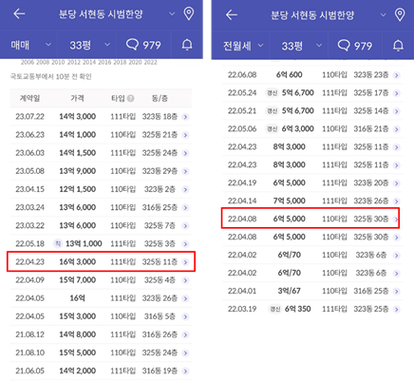Select the 7억 5,000 rent price
The height and width of the screenshot is (383, 414).
click(x=289, y=201)
